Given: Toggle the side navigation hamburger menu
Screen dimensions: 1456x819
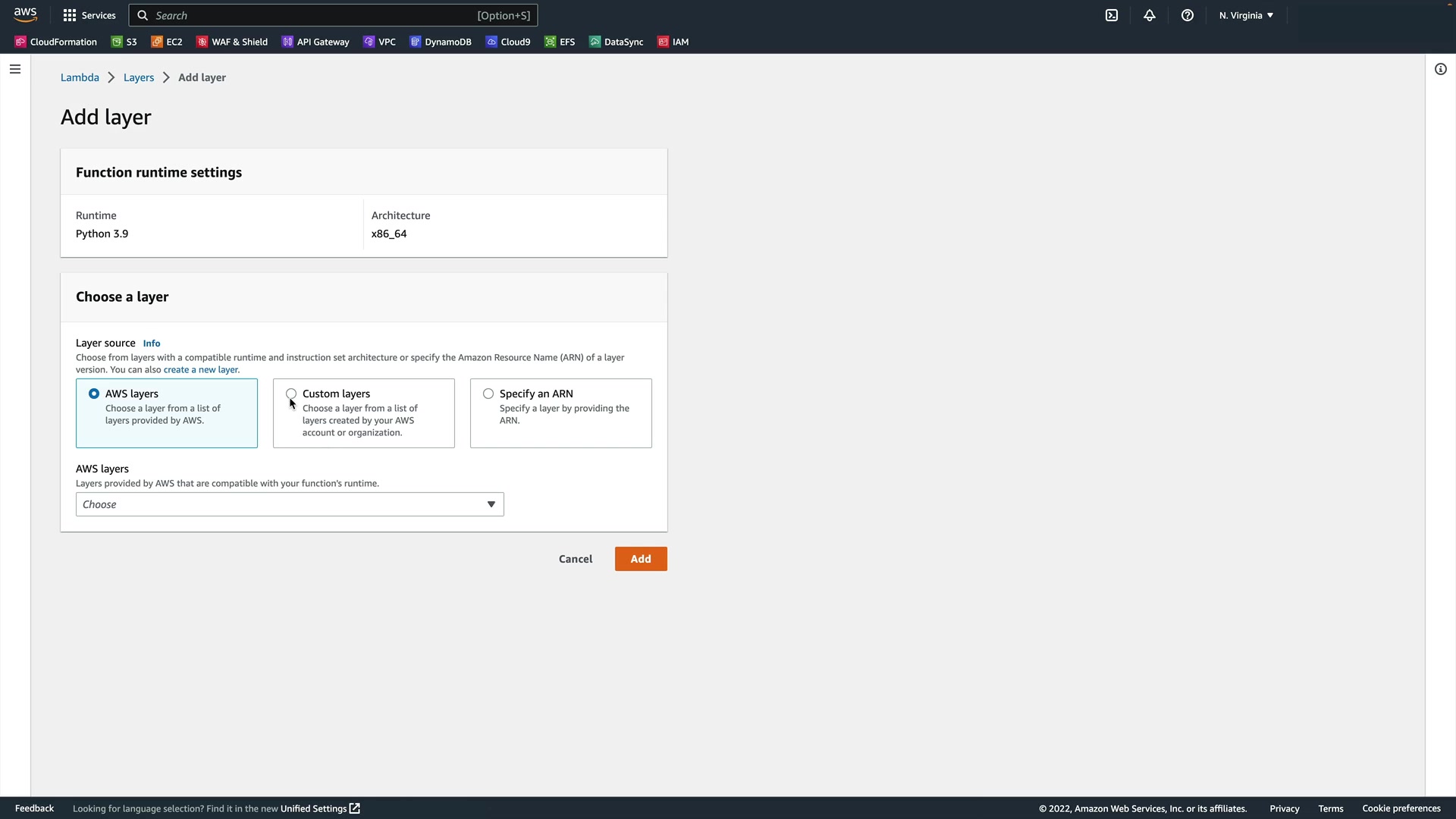Looking at the screenshot, I should pos(15,69).
